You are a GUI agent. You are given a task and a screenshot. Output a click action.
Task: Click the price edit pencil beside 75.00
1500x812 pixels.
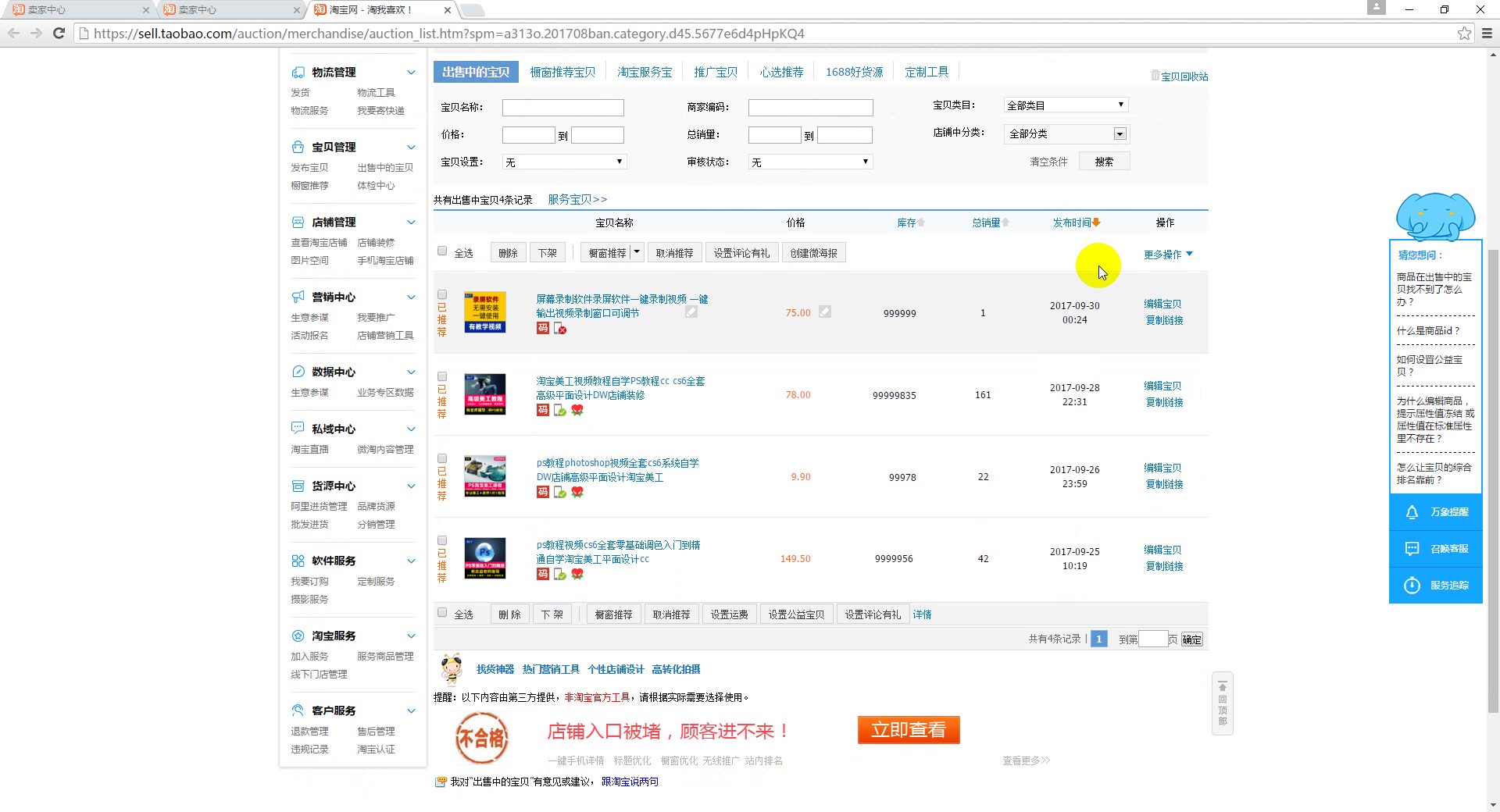pyautogui.click(x=825, y=312)
